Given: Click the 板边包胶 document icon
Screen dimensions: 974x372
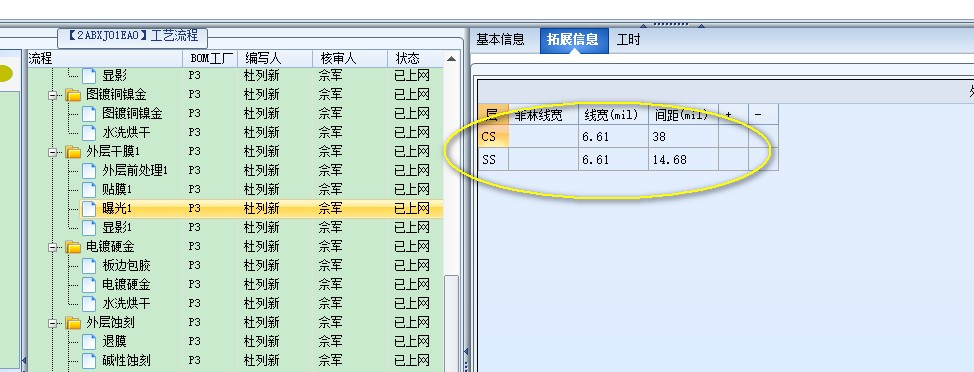Looking at the screenshot, I should (x=89, y=266).
